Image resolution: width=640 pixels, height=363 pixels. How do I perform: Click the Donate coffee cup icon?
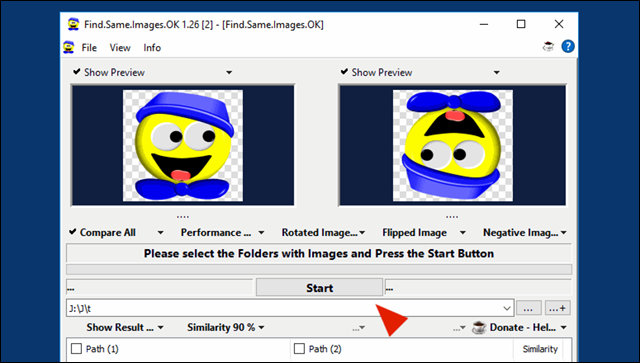tap(479, 327)
